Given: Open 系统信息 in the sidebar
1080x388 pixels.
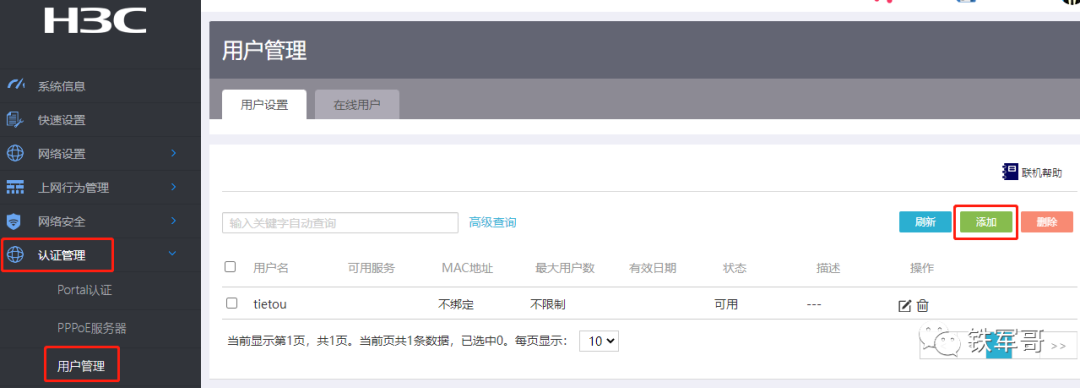Looking at the screenshot, I should point(61,86).
